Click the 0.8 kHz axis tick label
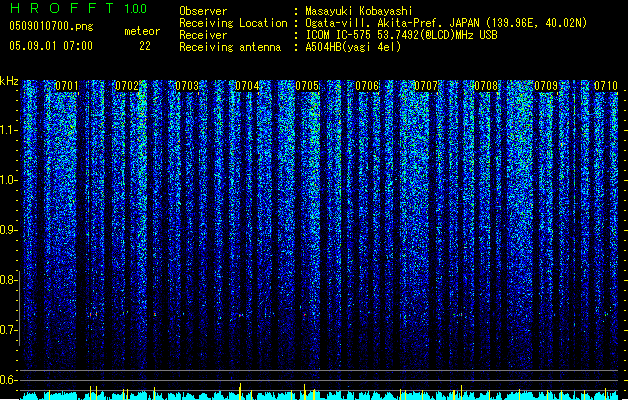629x400 pixels. (8, 280)
